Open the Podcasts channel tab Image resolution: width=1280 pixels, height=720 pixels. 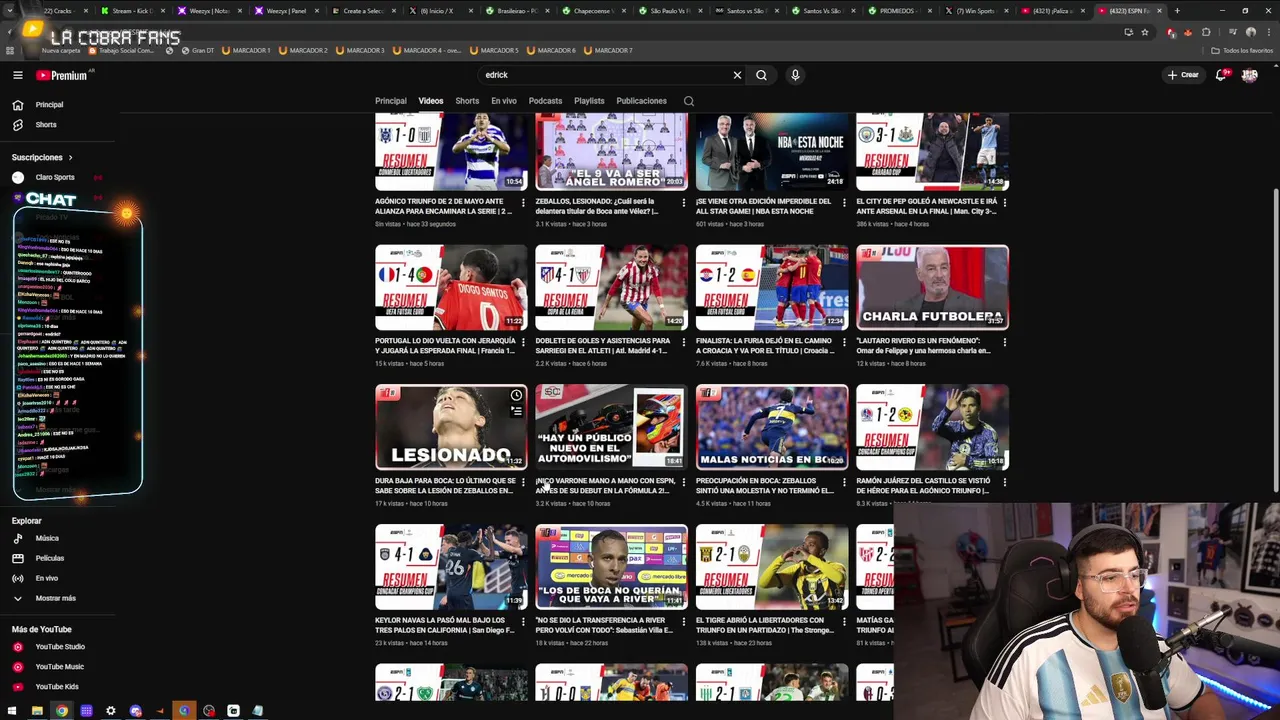545,101
